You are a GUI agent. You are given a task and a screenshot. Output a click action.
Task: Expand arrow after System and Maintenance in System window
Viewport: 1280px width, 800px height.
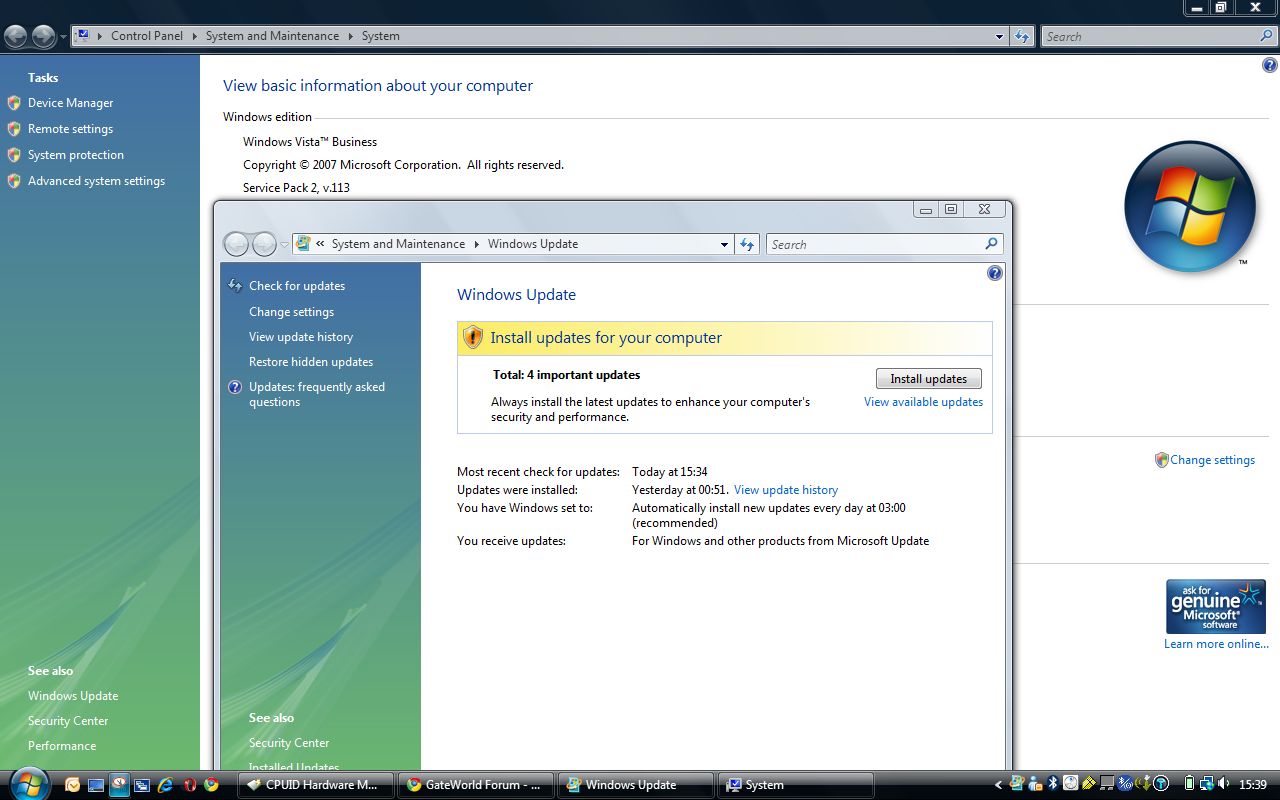(350, 36)
